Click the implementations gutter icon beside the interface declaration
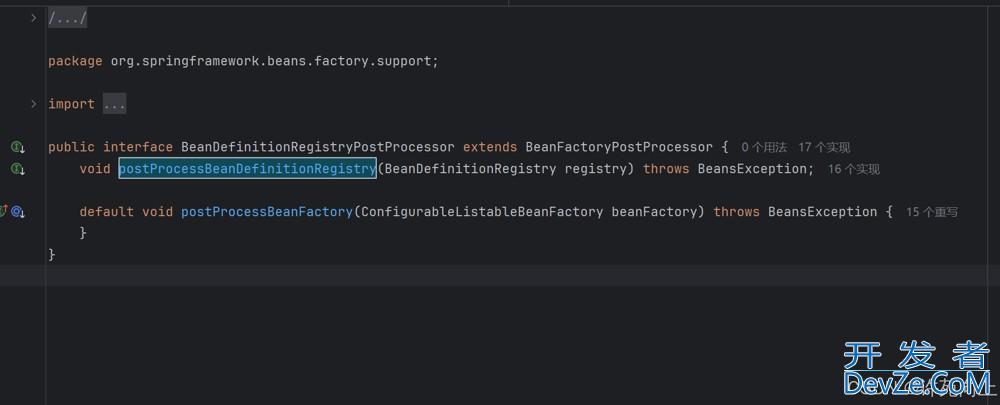1000x405 pixels. (17, 147)
